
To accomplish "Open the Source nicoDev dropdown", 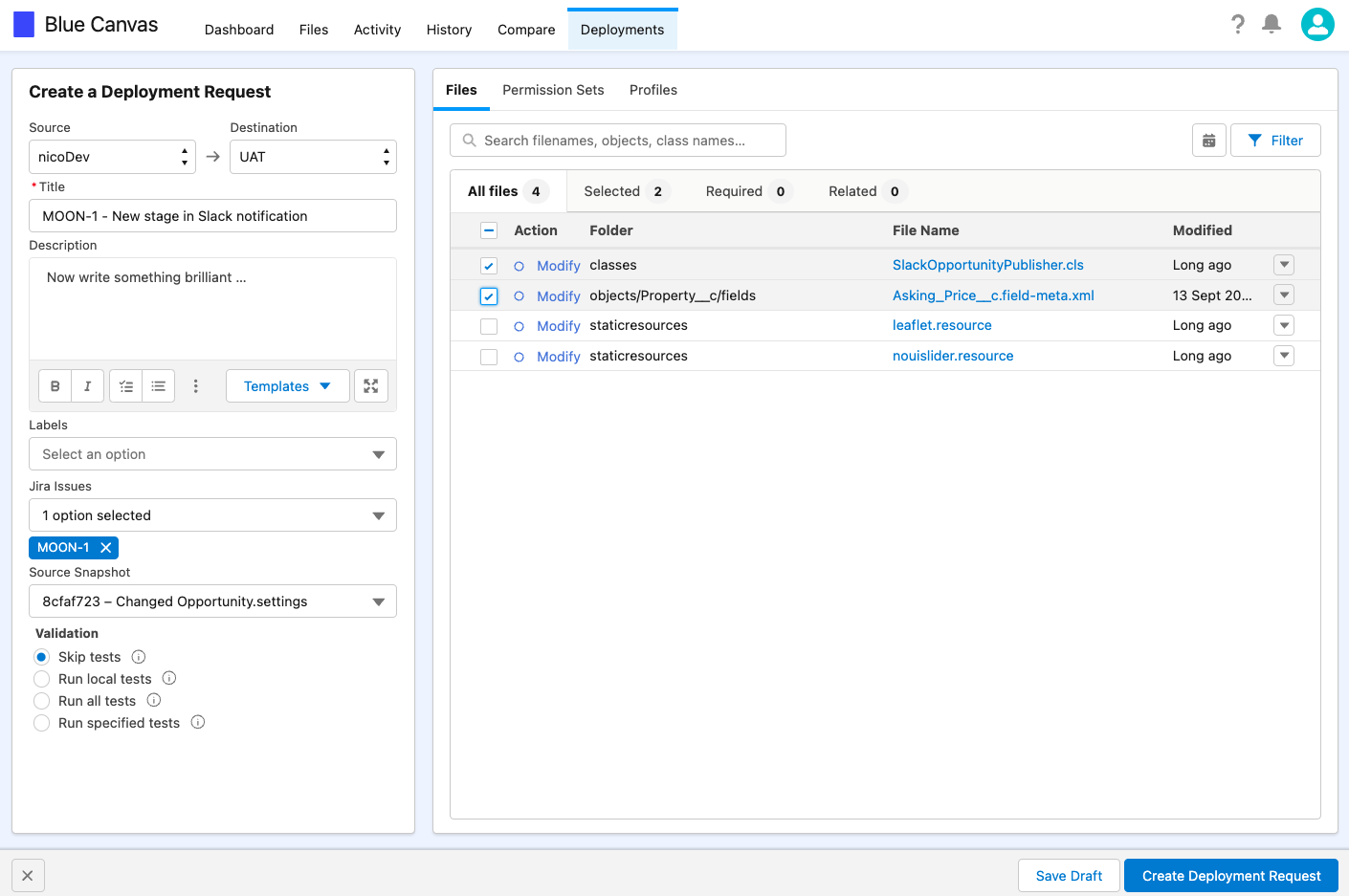I will tap(112, 157).
